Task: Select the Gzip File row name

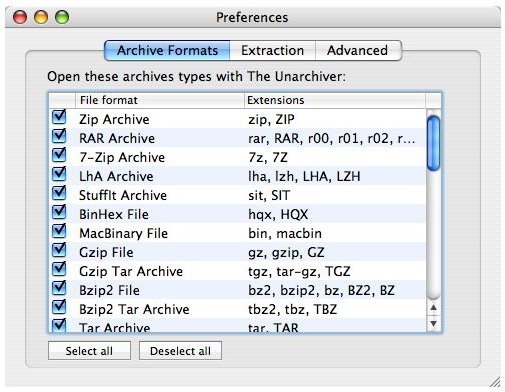Action: tap(106, 252)
